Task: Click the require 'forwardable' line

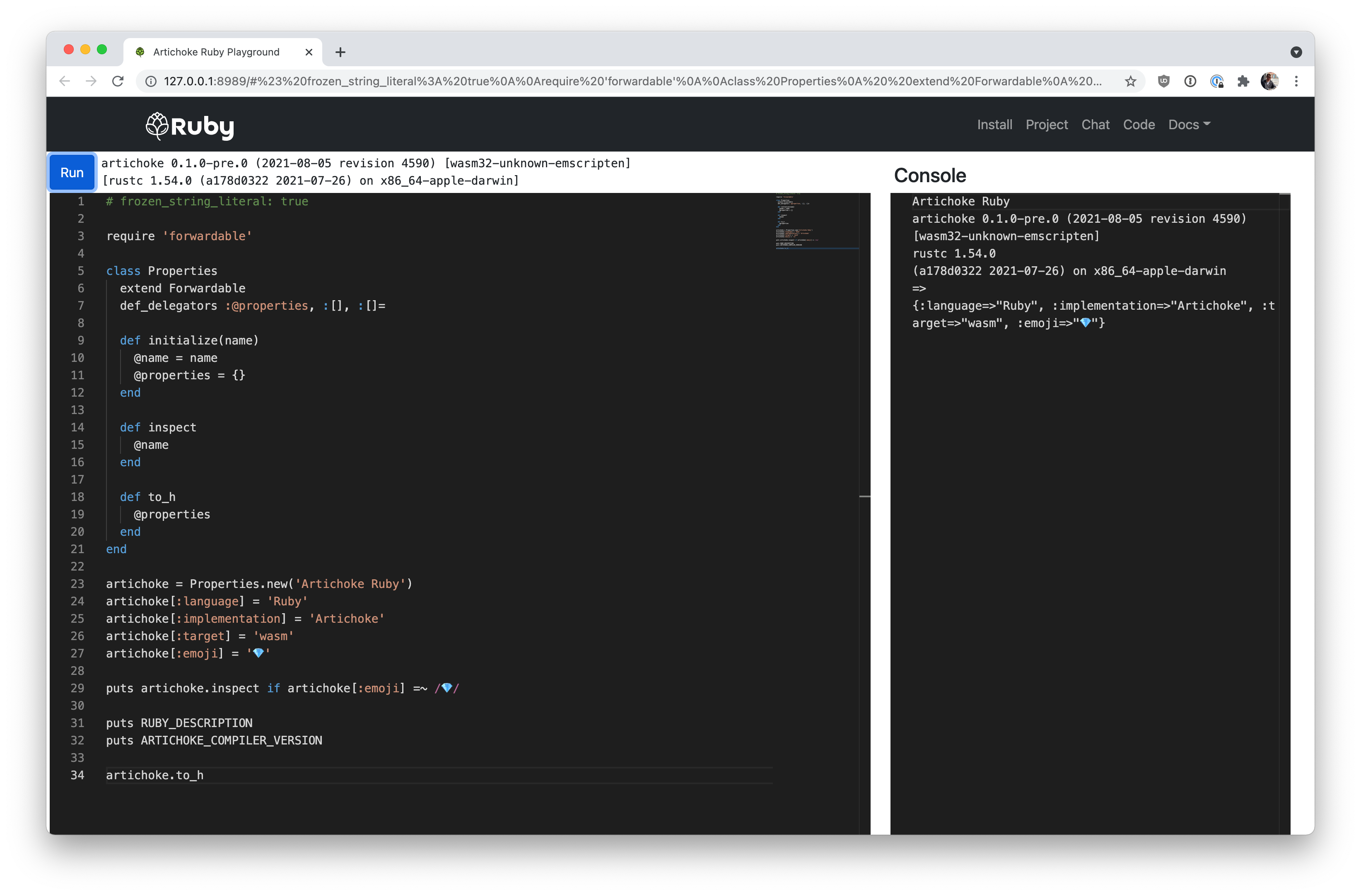Action: pos(179,236)
